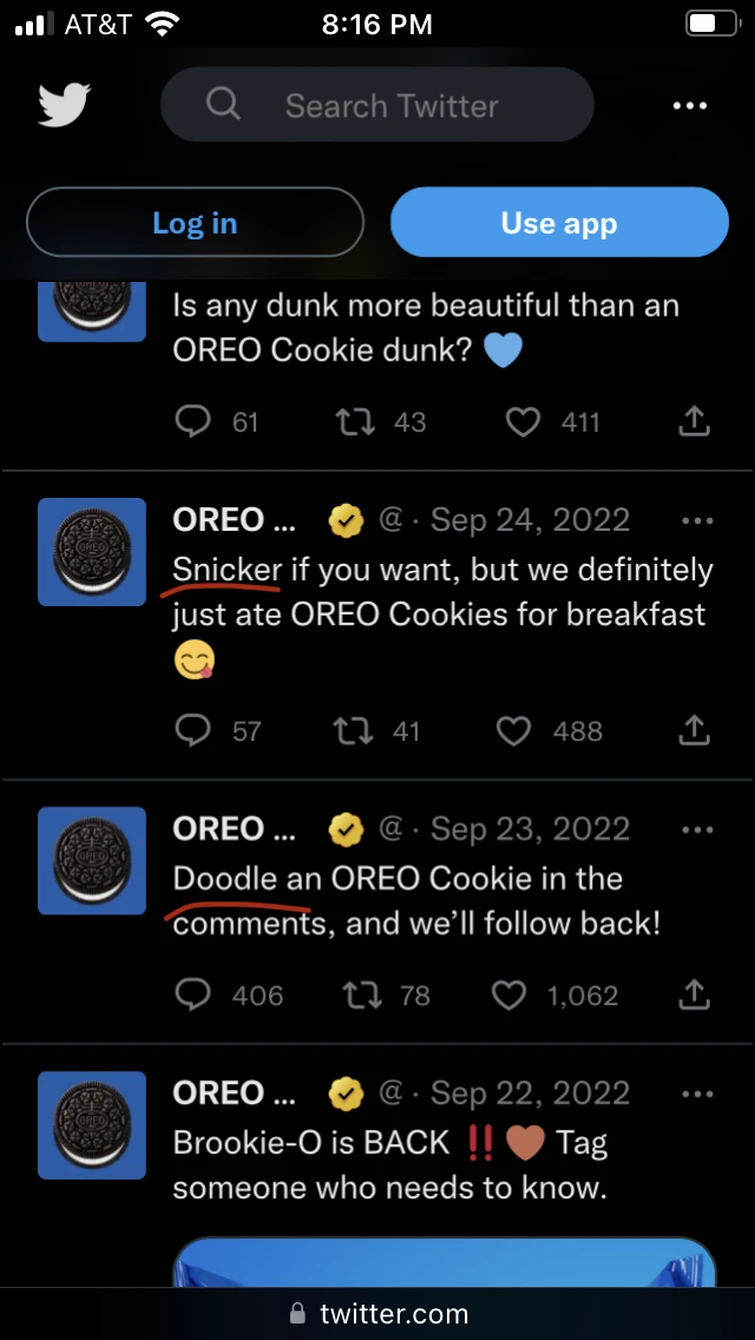The width and height of the screenshot is (755, 1340).
Task: Click the twitter.com address bar
Action: [x=377, y=1313]
